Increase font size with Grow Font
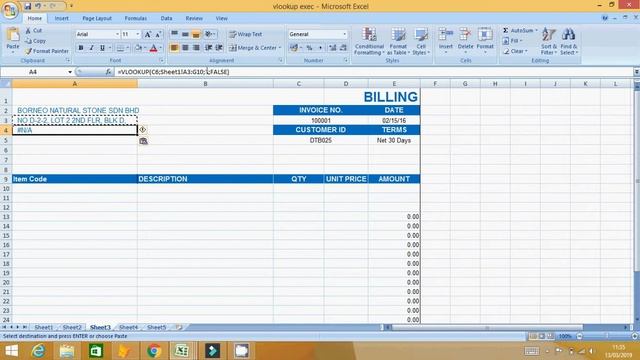Viewport: 640px width, 360px height. coord(148,34)
